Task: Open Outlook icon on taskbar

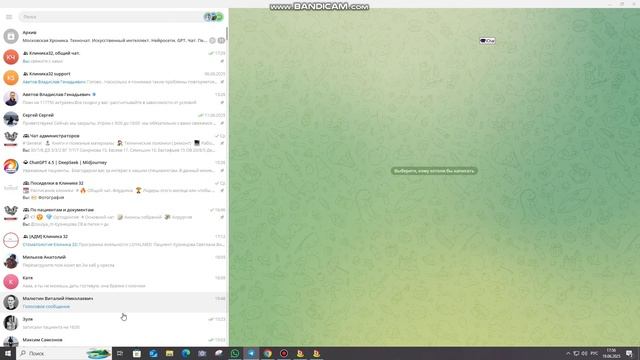Action: [153, 353]
